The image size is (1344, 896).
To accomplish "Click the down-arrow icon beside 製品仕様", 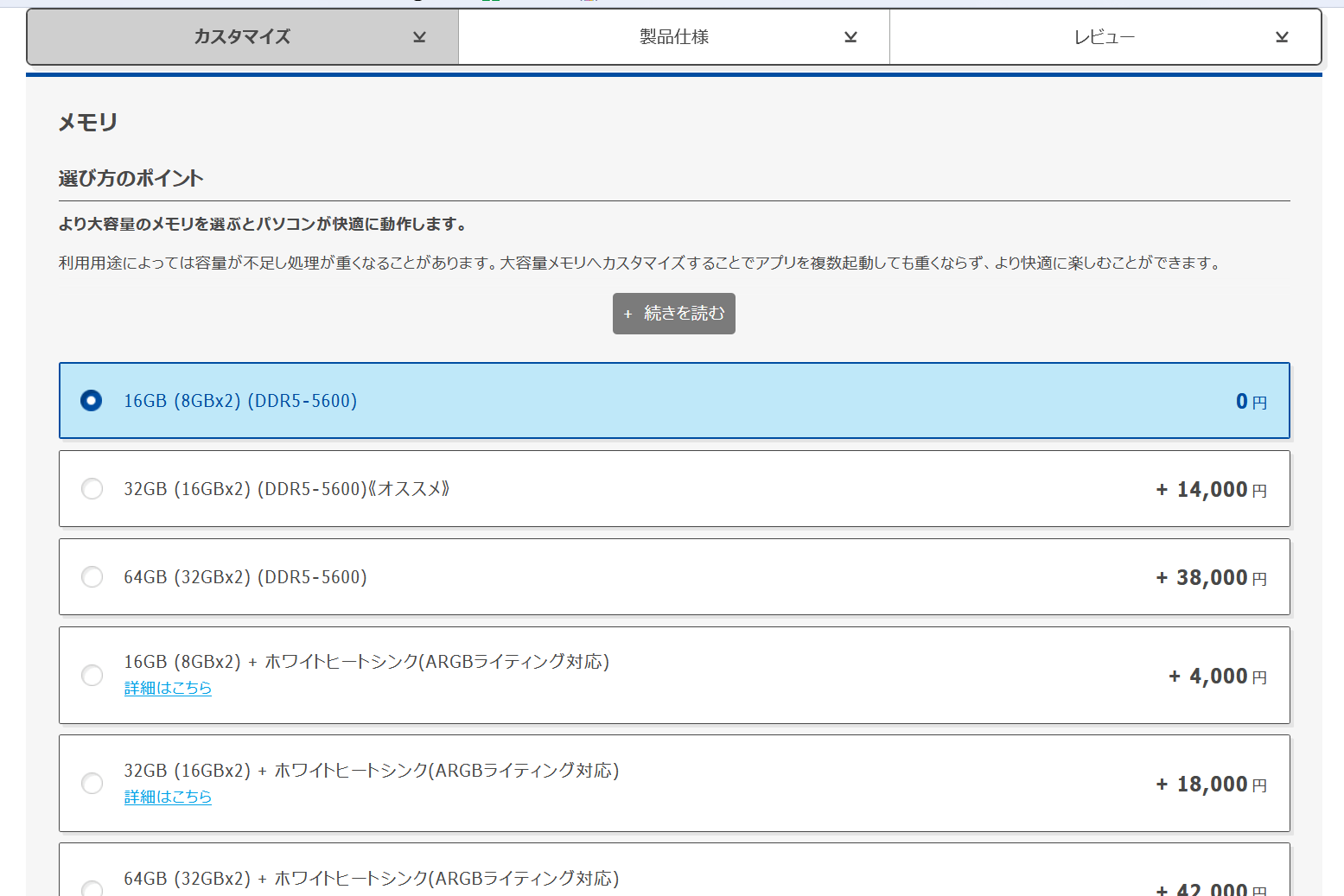I will point(850,37).
